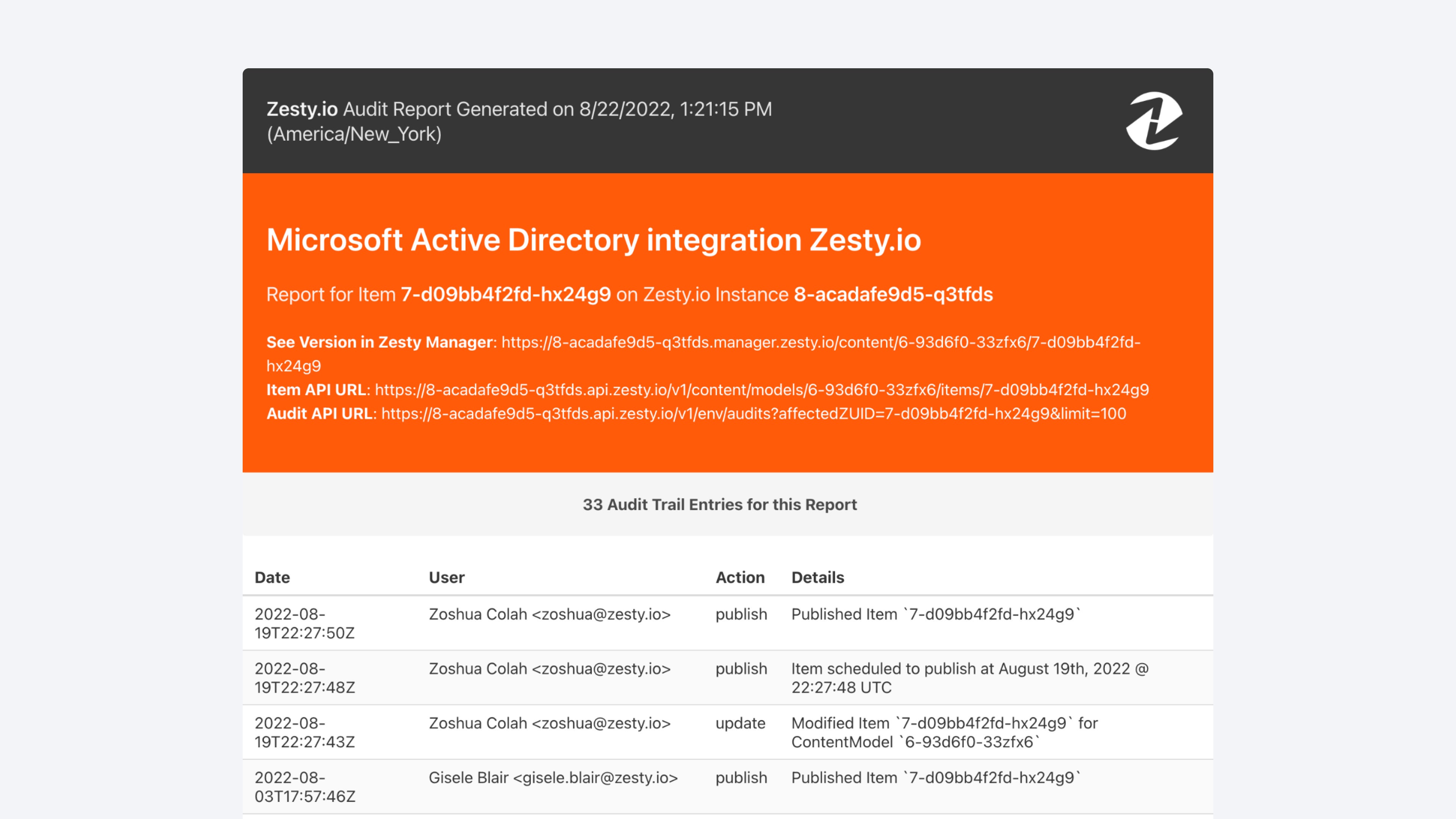
Task: Click 'Modified Item ... for ContentModel' details
Action: tap(945, 732)
